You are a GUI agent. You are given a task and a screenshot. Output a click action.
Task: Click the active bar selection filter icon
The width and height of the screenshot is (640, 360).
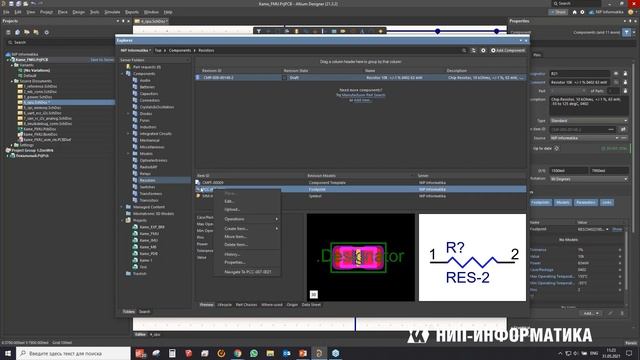258,31
